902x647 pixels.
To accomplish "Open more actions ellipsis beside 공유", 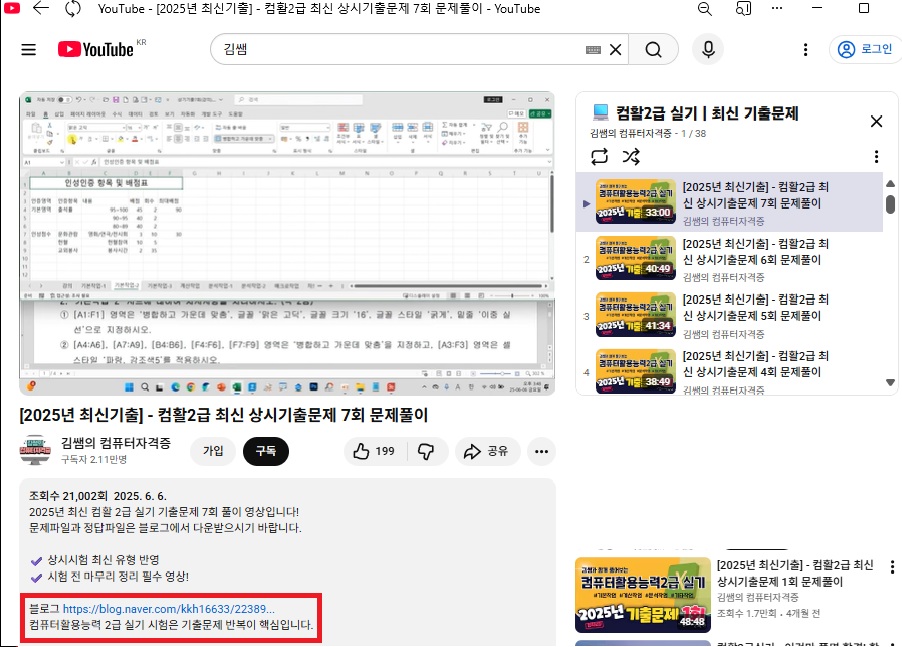I will [x=541, y=451].
